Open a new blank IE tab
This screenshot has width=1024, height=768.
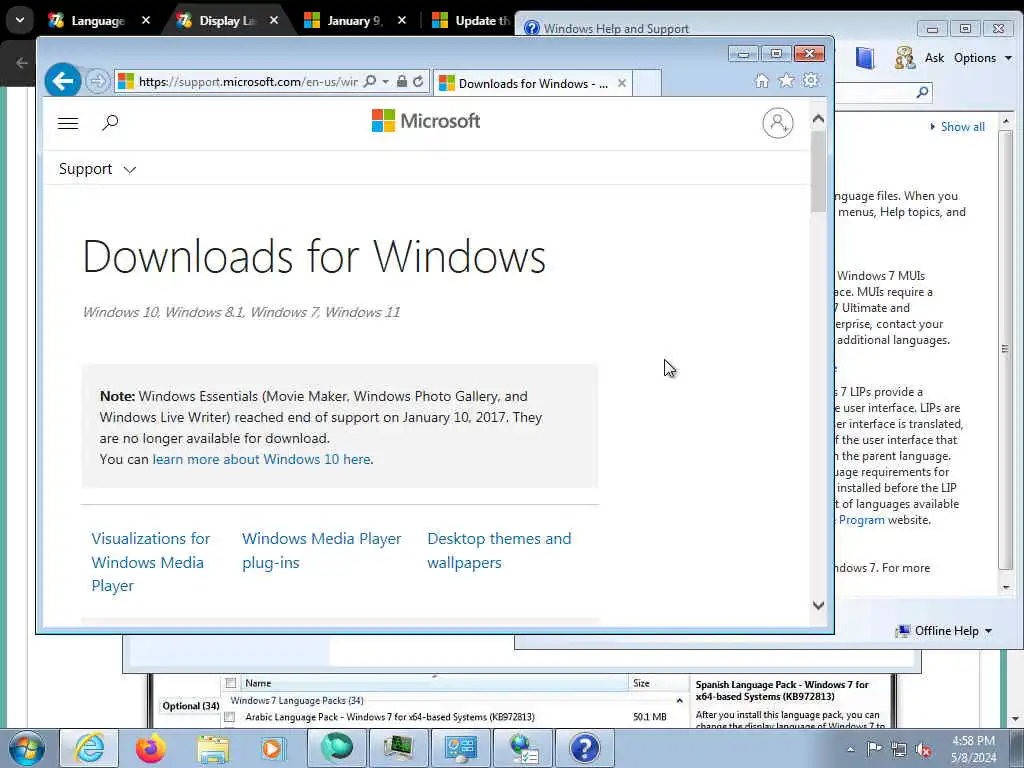tap(647, 84)
